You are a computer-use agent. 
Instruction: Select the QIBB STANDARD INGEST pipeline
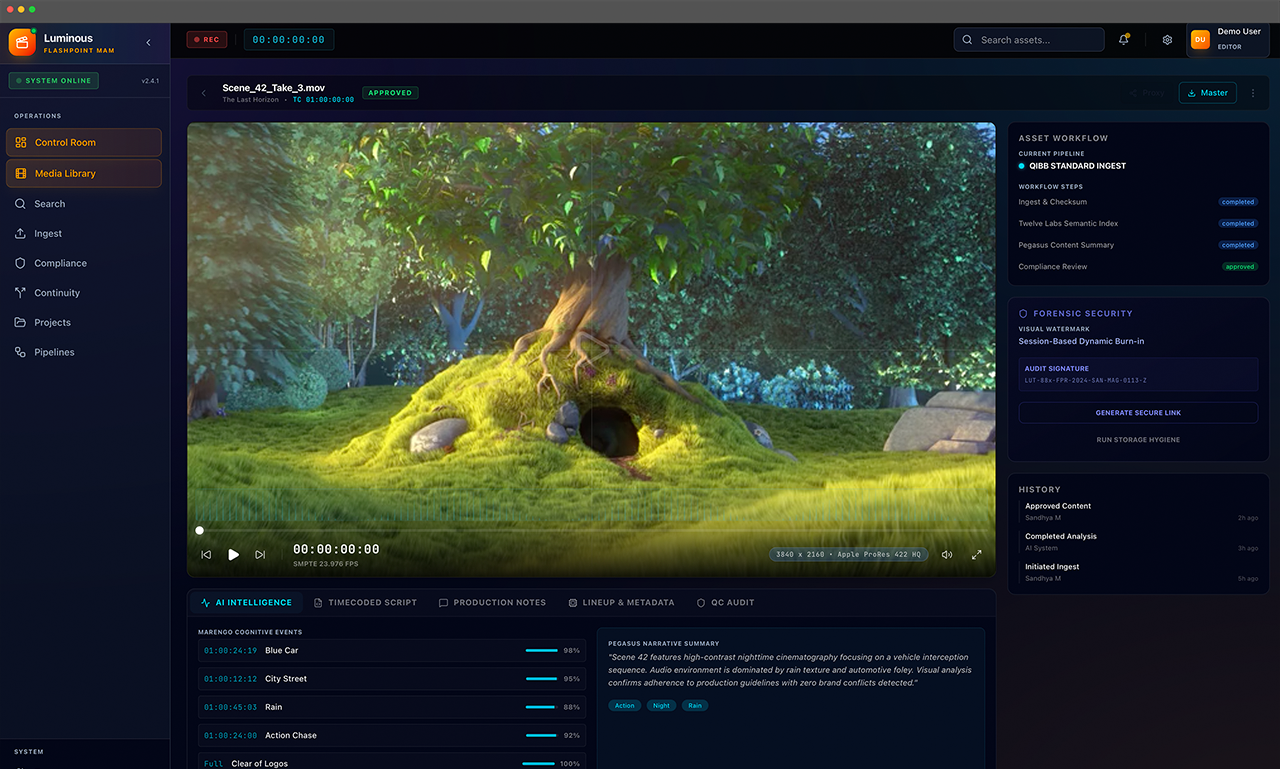click(1072, 166)
